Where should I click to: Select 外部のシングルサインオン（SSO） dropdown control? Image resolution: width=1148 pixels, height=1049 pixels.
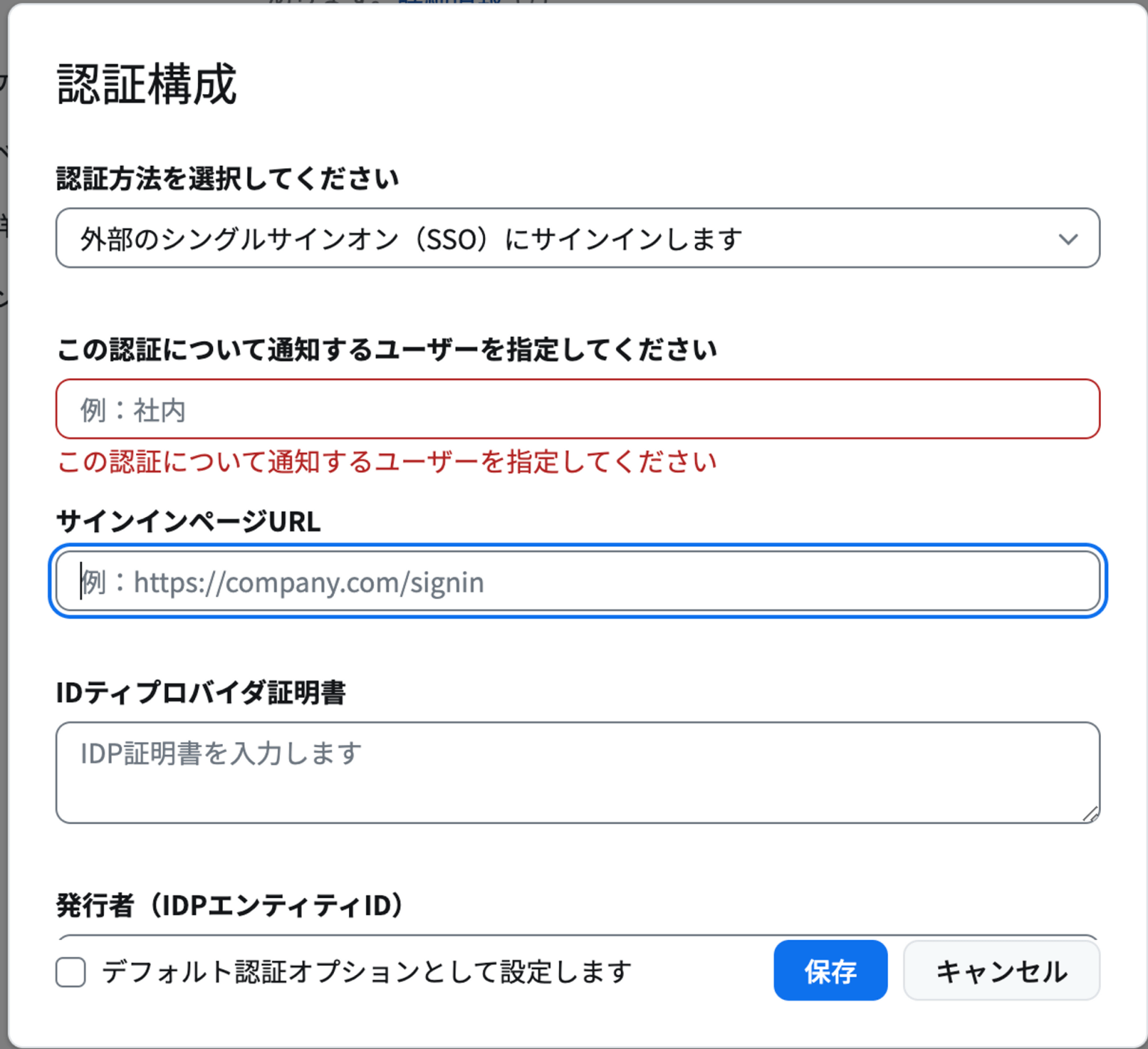[x=575, y=239]
